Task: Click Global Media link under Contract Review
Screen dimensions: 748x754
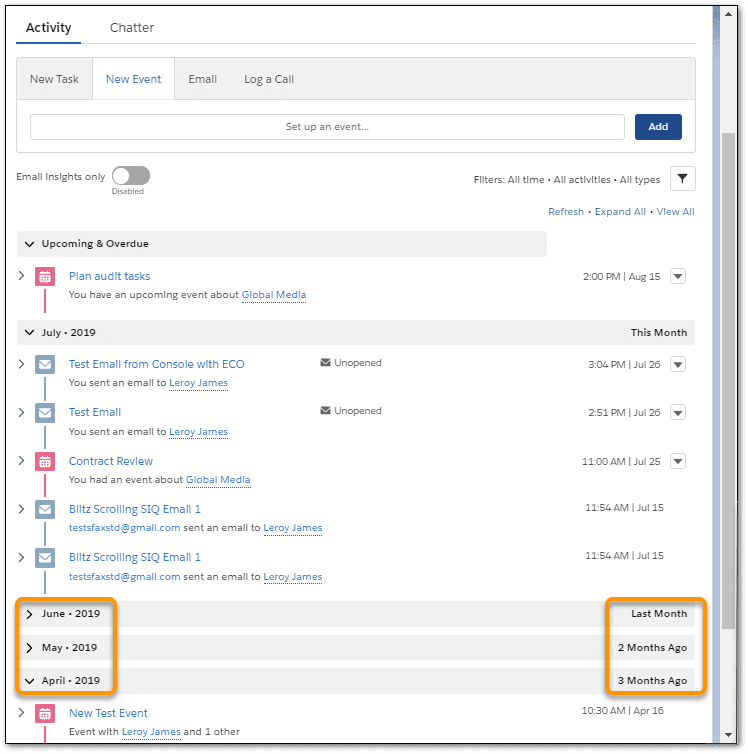Action: pos(218,480)
